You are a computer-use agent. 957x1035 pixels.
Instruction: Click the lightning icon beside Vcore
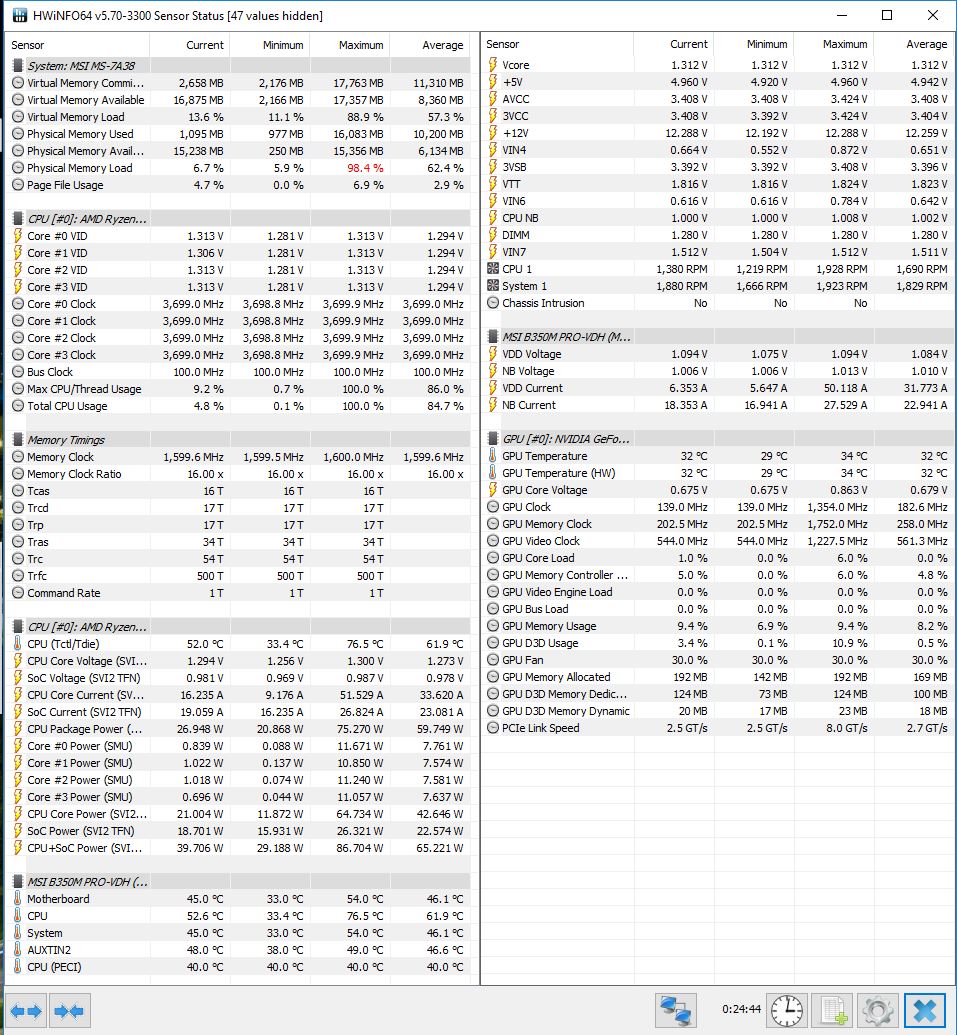(492, 65)
